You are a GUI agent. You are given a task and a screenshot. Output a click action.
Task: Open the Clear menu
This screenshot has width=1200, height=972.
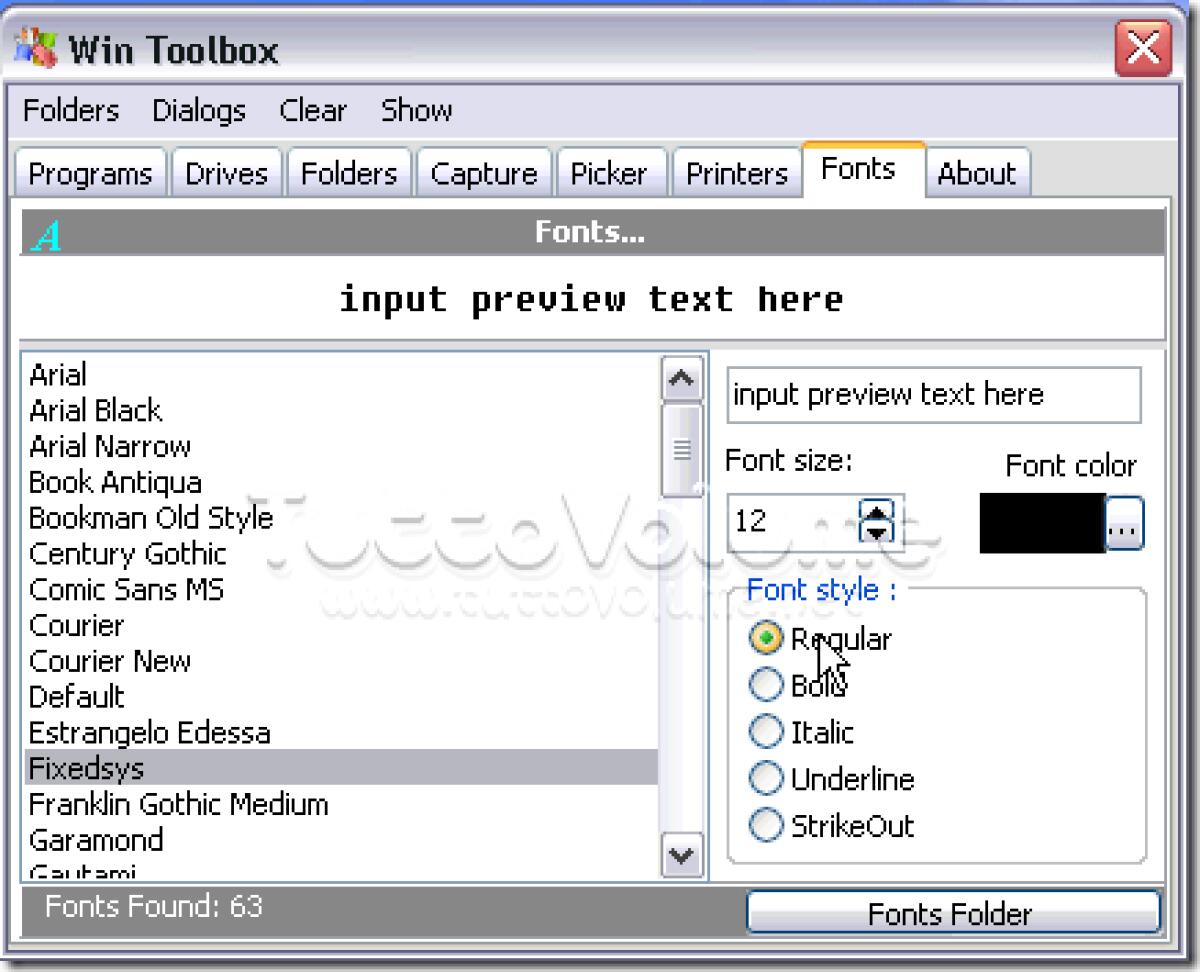click(313, 110)
